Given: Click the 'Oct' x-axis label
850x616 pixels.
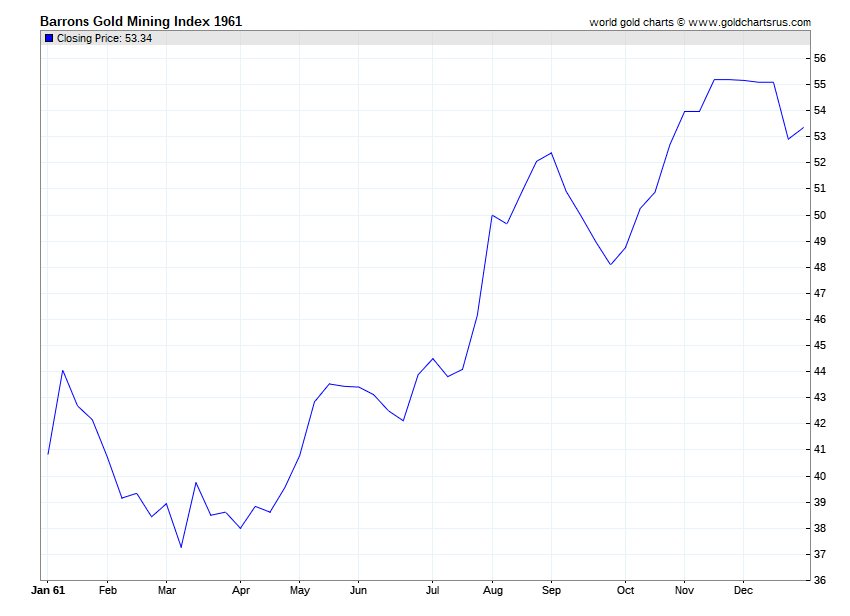Looking at the screenshot, I should (x=625, y=590).
